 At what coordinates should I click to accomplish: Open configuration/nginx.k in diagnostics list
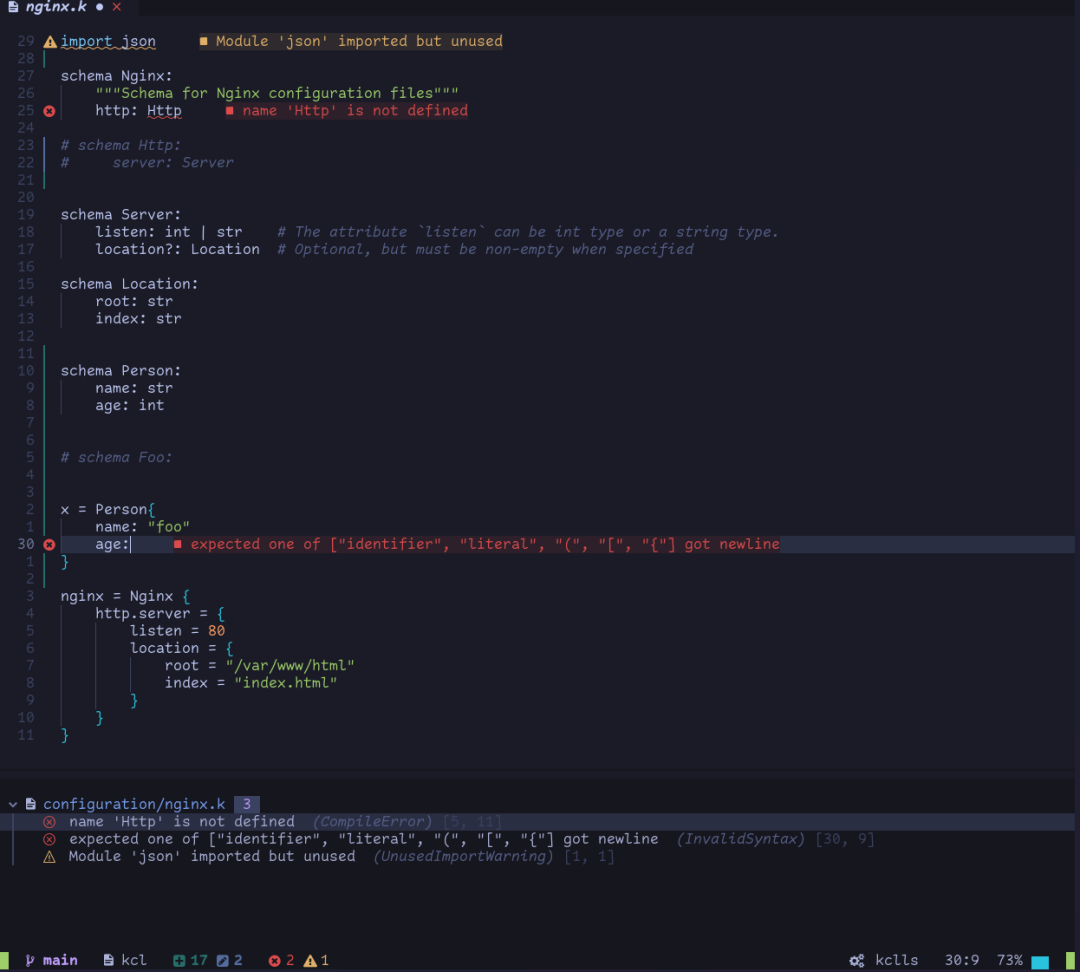point(134,804)
